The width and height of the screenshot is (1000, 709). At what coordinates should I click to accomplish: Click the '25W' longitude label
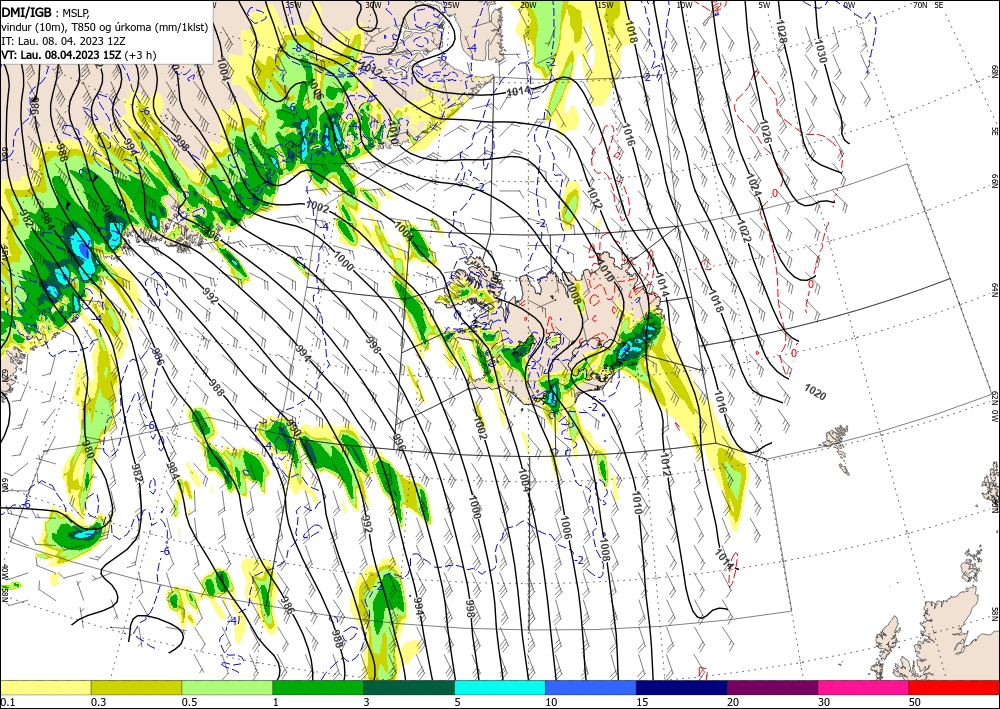coord(451,5)
